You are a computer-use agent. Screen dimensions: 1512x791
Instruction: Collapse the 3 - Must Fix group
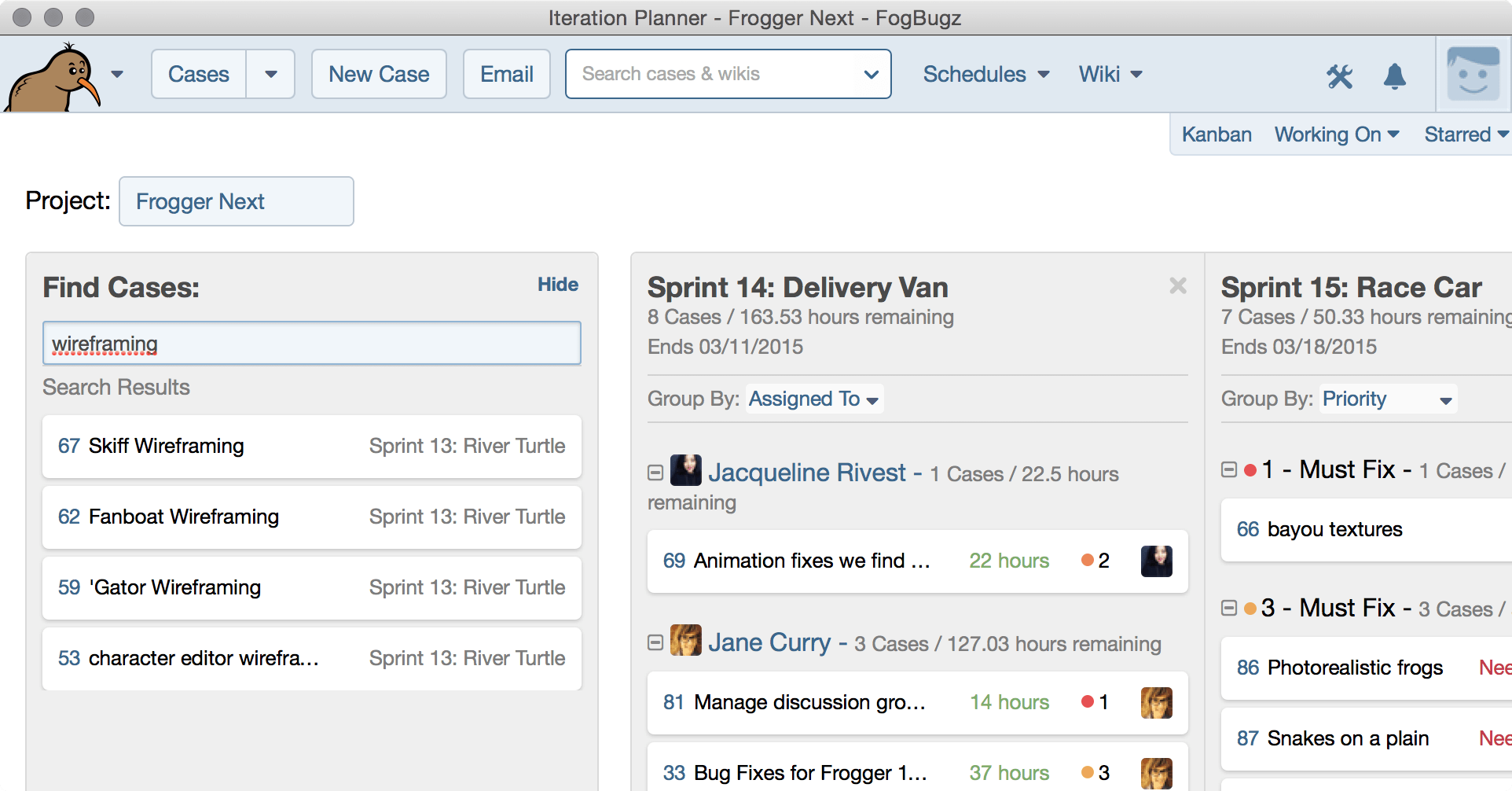[x=1229, y=608]
